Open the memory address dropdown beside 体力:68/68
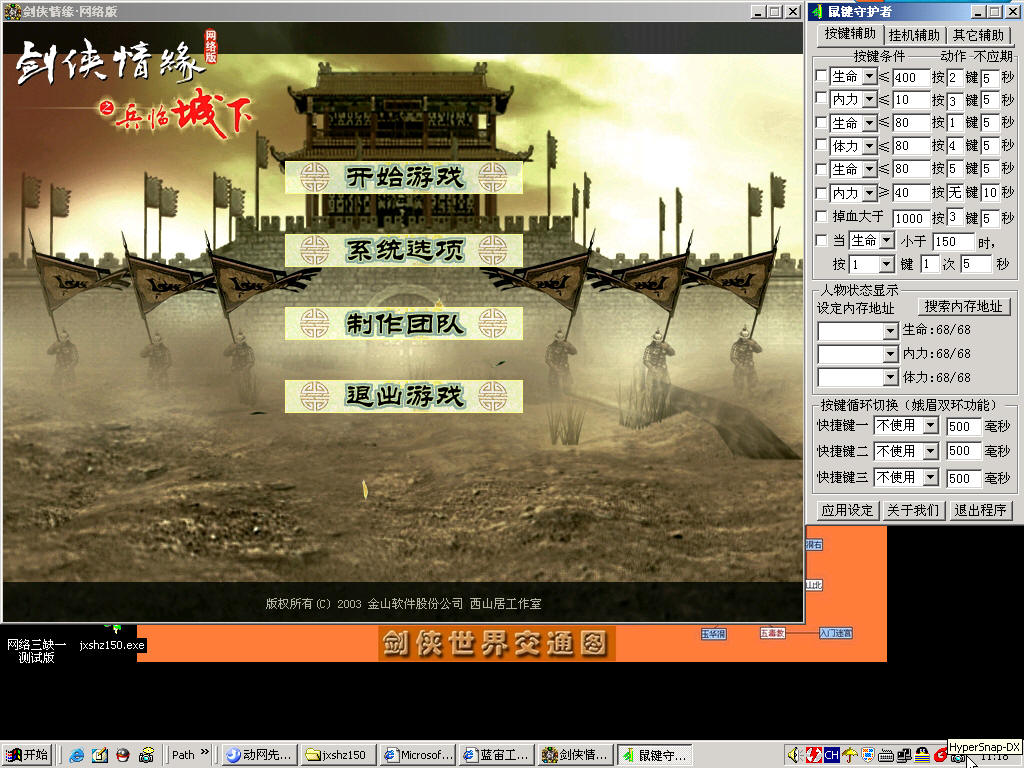Viewport: 1024px width, 768px height. [890, 377]
